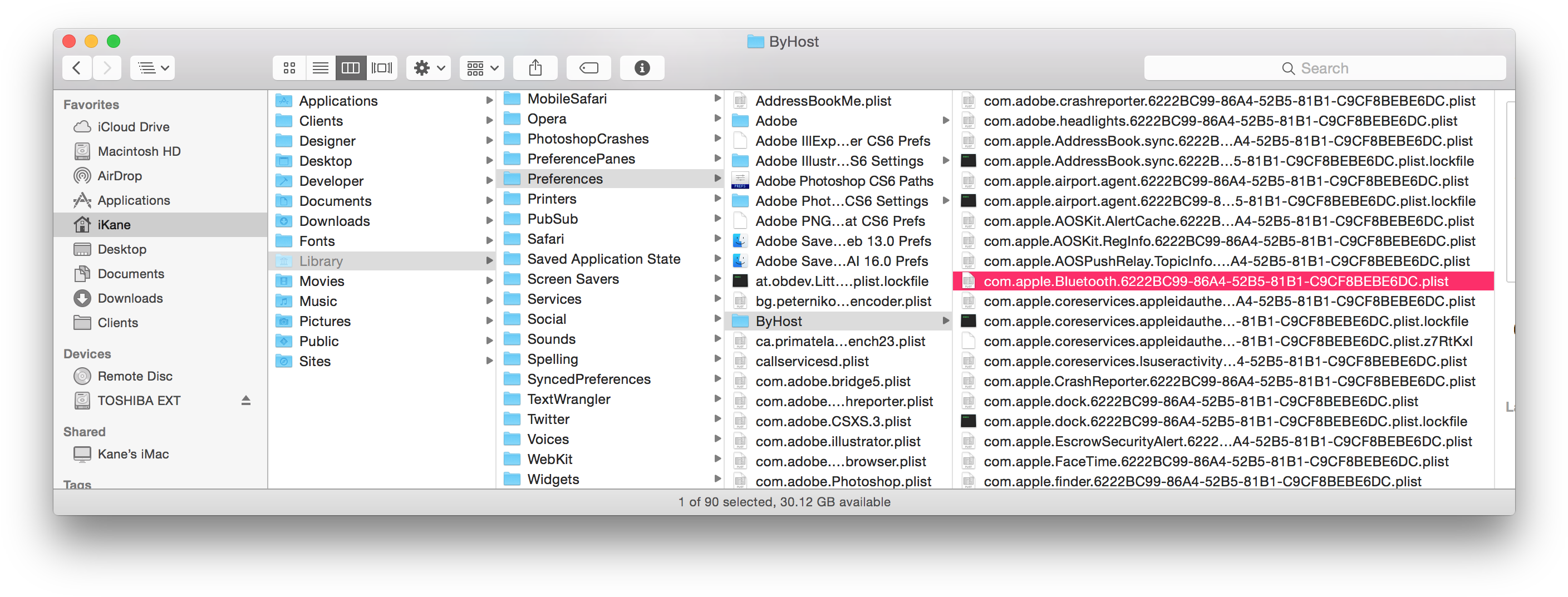The image size is (1568, 597).
Task: Select the PhotoshopCrashes folder
Action: pyautogui.click(x=611, y=139)
